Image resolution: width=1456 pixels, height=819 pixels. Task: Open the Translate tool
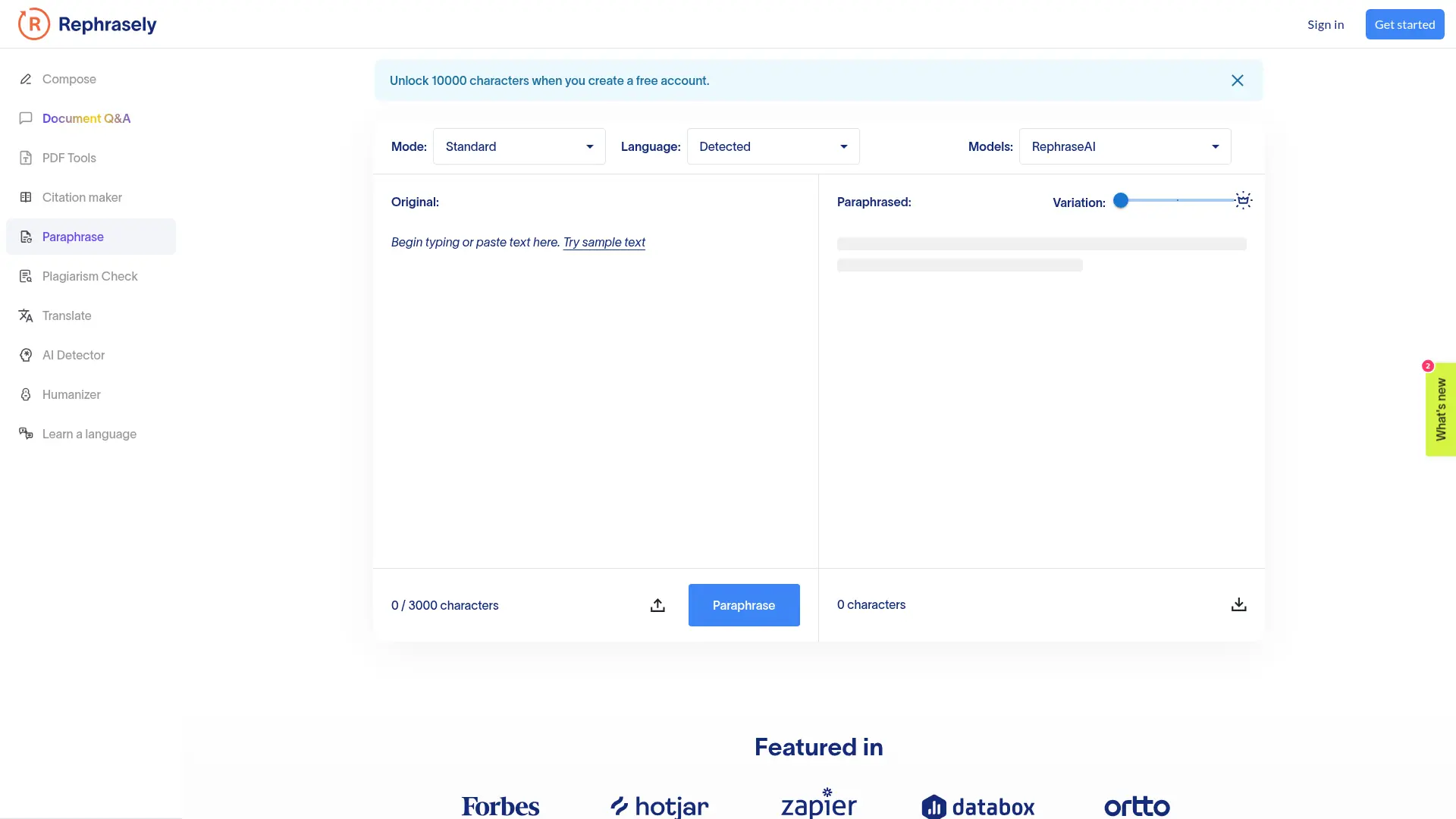point(91,315)
